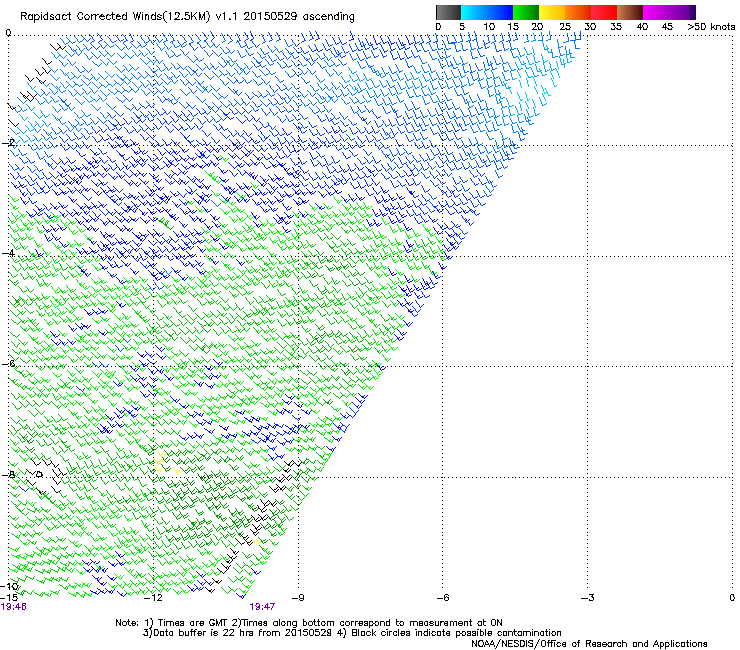Click the legend value "20"
This screenshot has width=740, height=650.
coord(537,27)
